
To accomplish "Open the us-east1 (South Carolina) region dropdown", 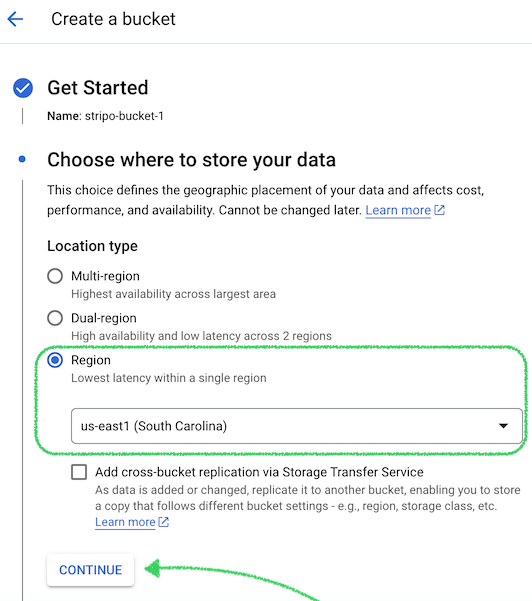I will click(297, 426).
